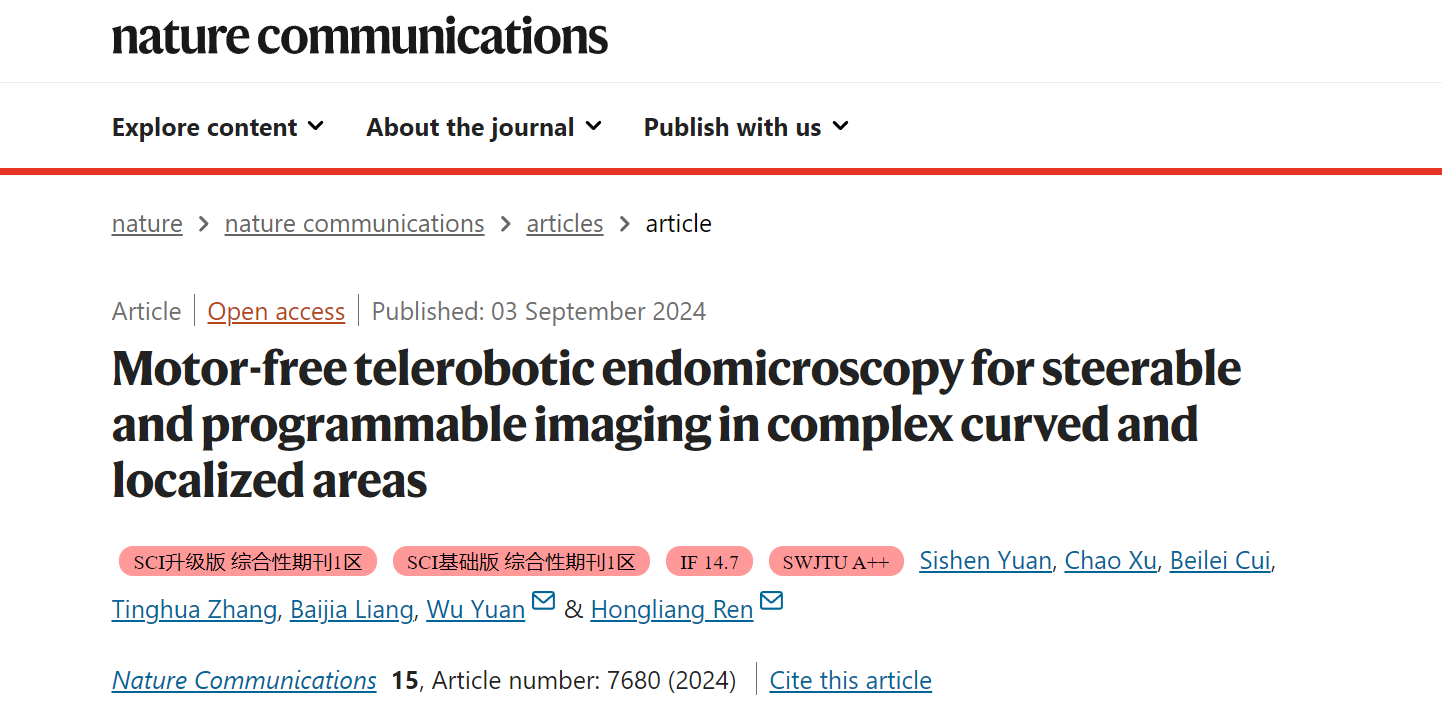Go to the nature breadcrumb link

click(x=147, y=224)
